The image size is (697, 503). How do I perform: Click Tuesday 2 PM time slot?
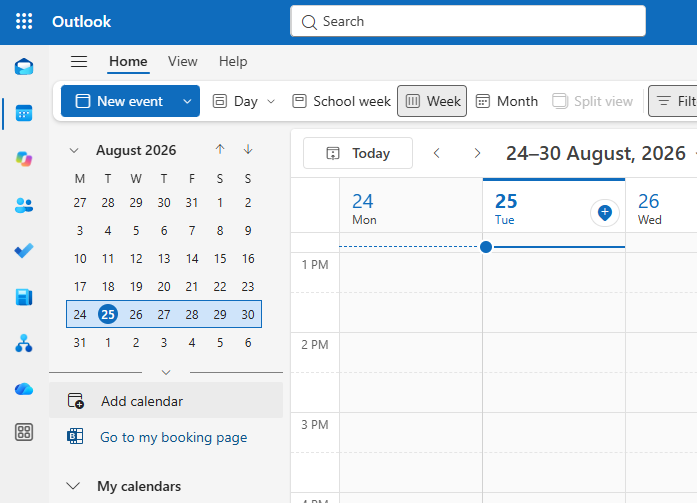(x=554, y=352)
